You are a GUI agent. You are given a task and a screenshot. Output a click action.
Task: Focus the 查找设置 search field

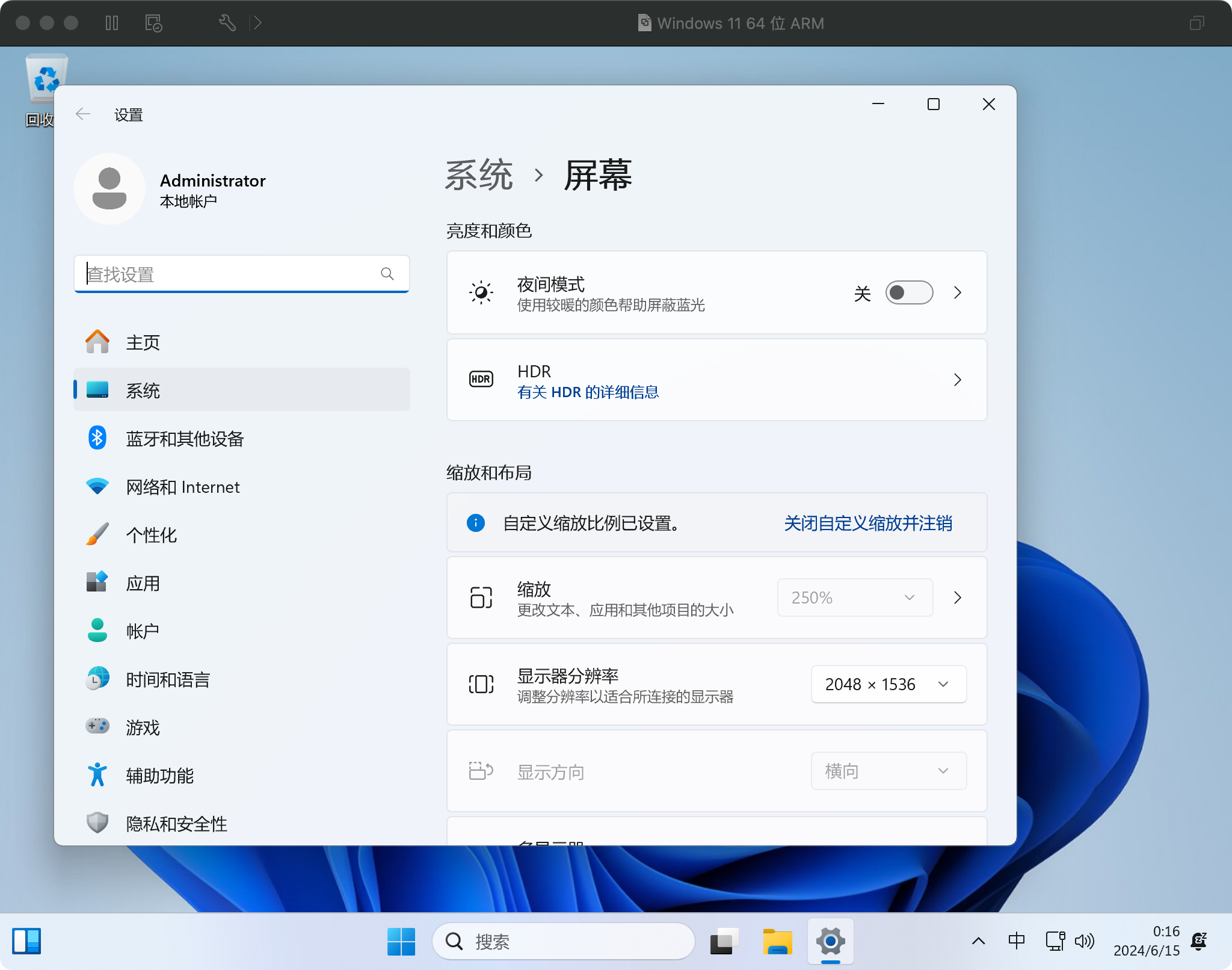pos(242,274)
